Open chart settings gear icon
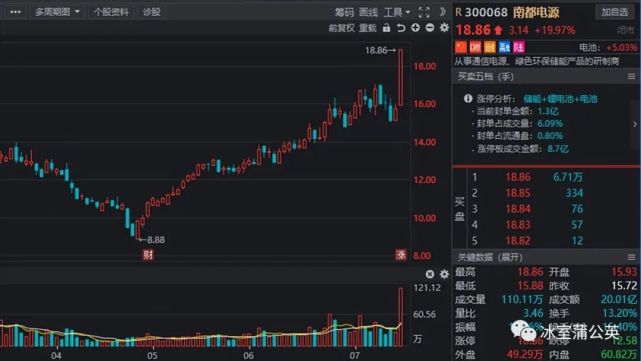Image resolution: width=641 pixels, height=361 pixels. pos(444,28)
